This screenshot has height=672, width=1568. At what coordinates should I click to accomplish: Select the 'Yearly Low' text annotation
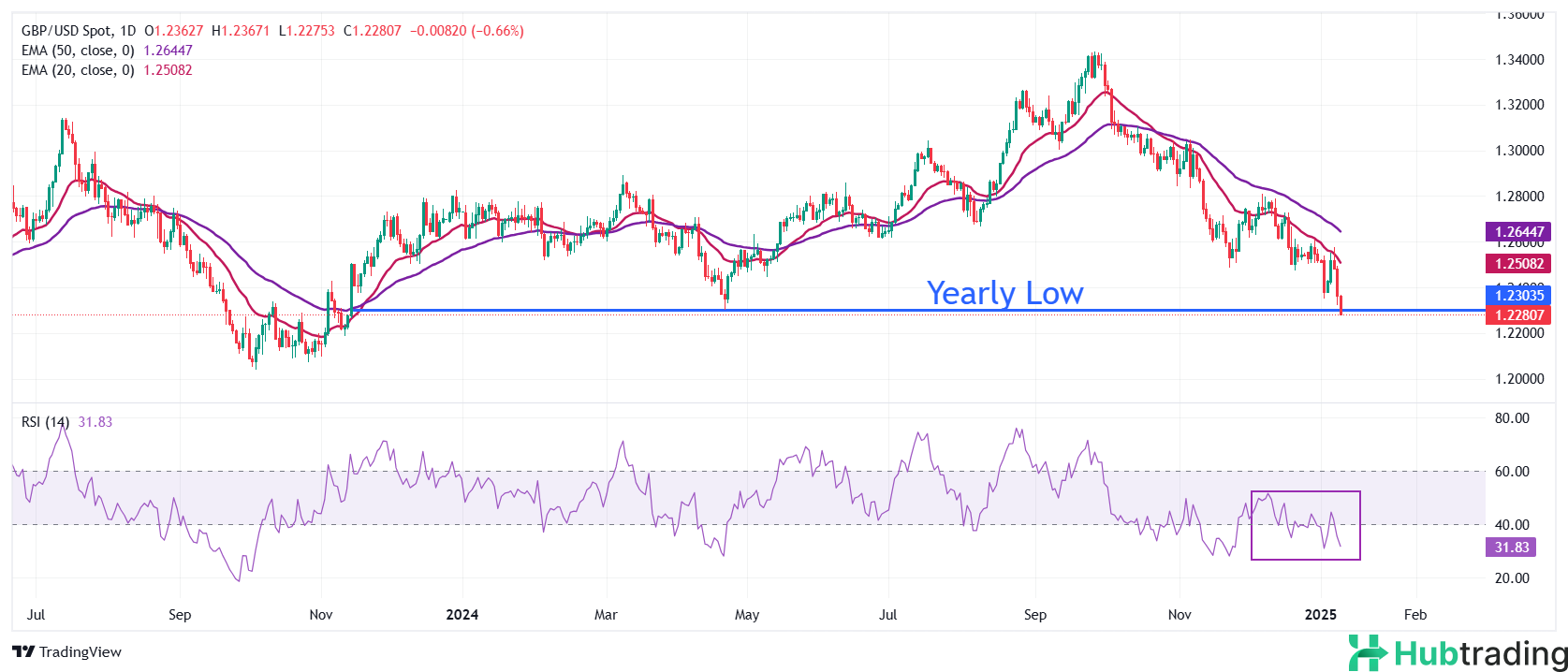(x=1004, y=294)
